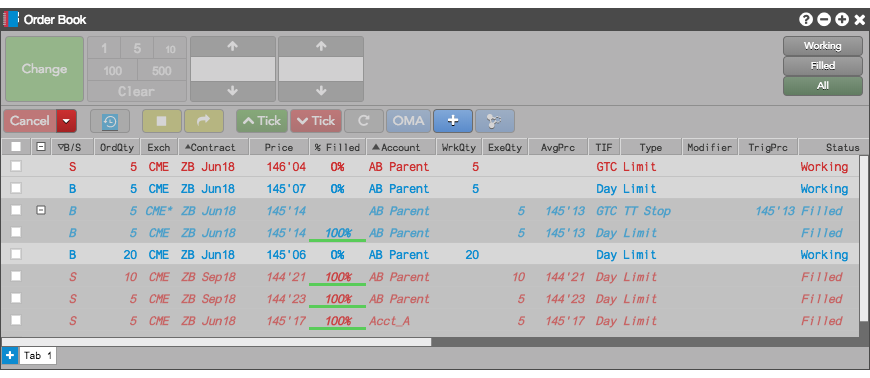
Task: Sort by B/S column header
Action: [x=73, y=147]
